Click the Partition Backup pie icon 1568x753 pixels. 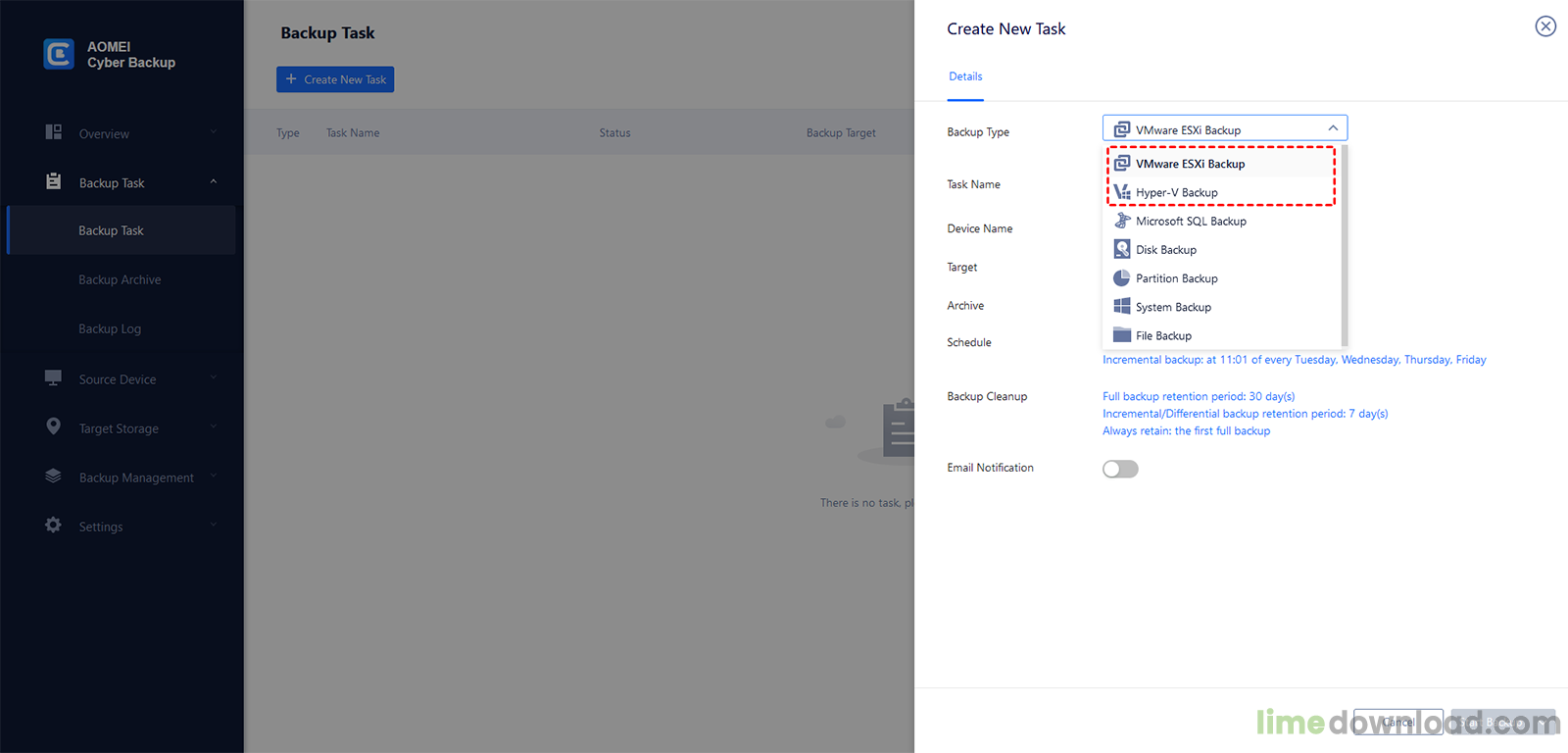(1122, 277)
